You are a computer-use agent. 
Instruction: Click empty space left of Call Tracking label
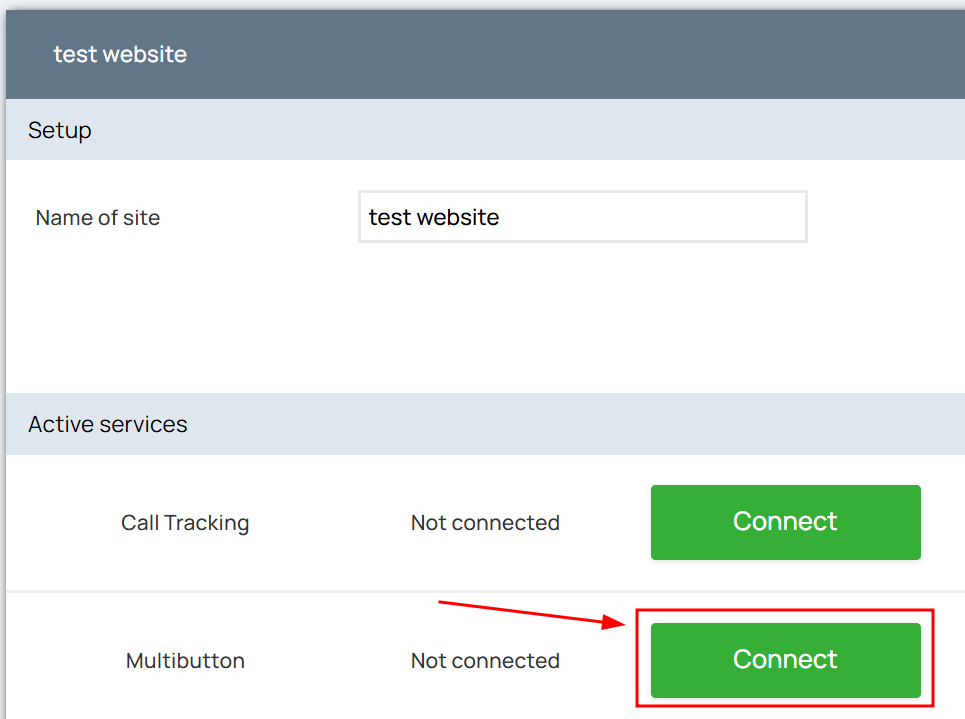coord(60,523)
